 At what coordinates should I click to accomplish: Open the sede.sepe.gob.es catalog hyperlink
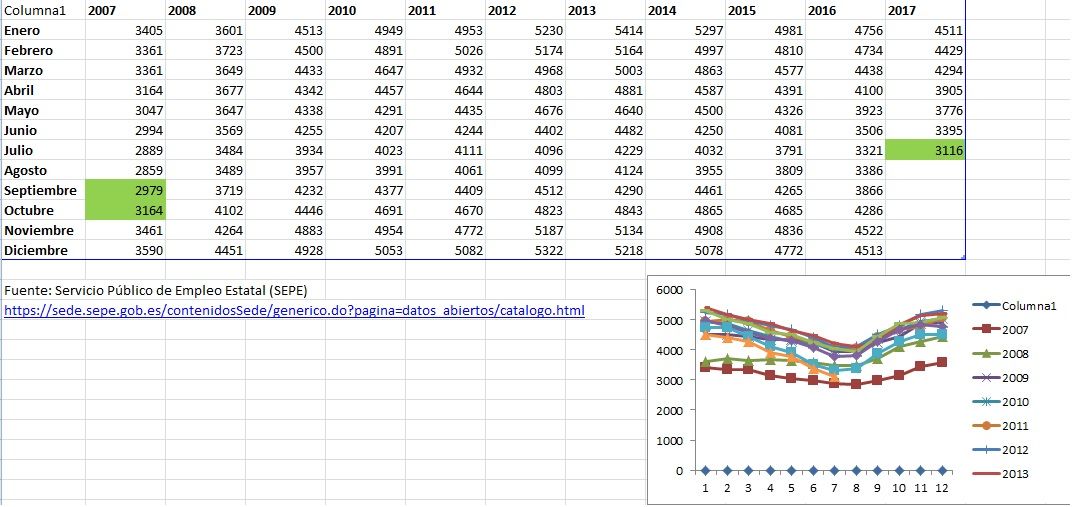294,310
